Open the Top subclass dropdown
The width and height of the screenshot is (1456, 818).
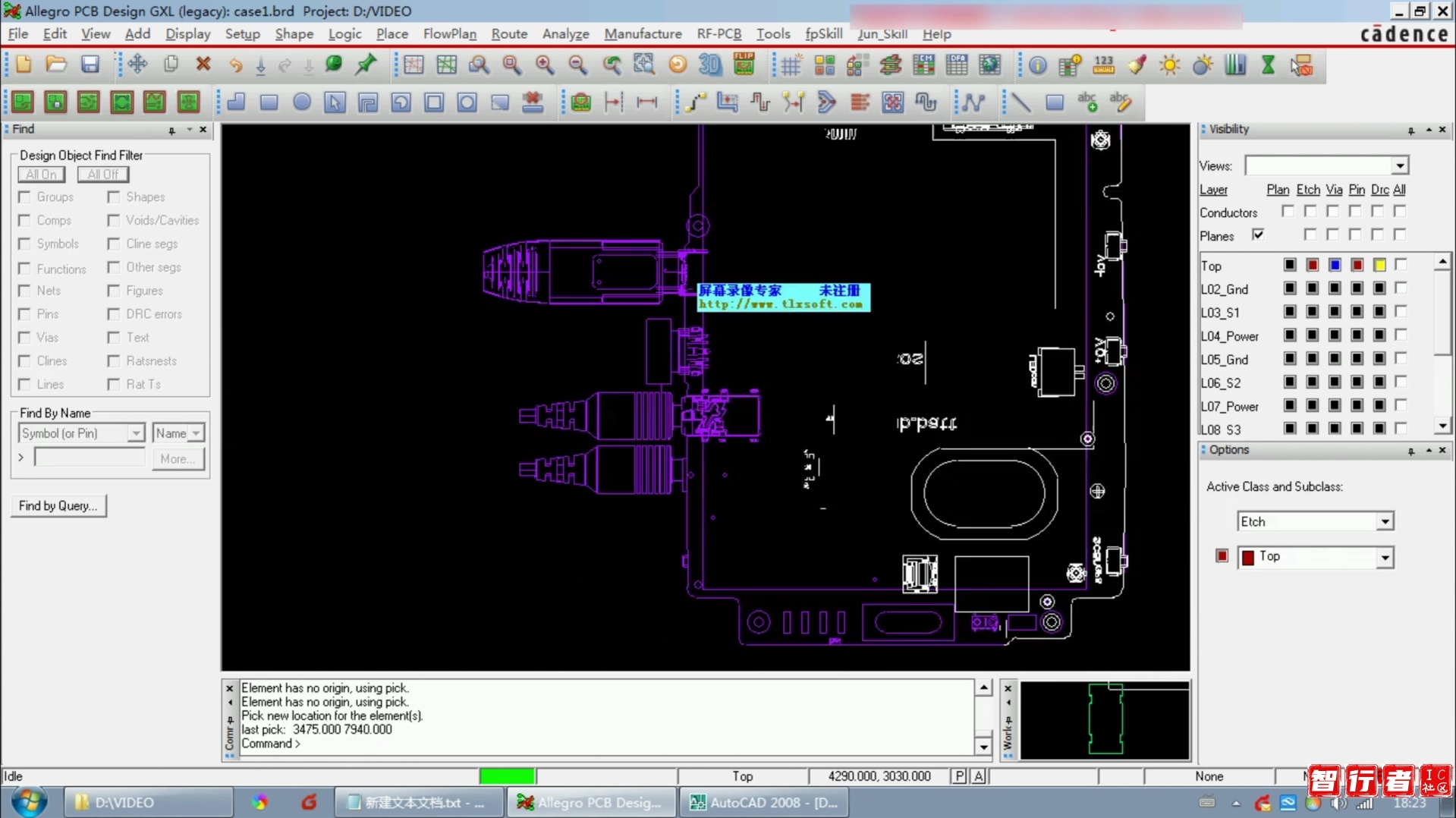(x=1385, y=558)
